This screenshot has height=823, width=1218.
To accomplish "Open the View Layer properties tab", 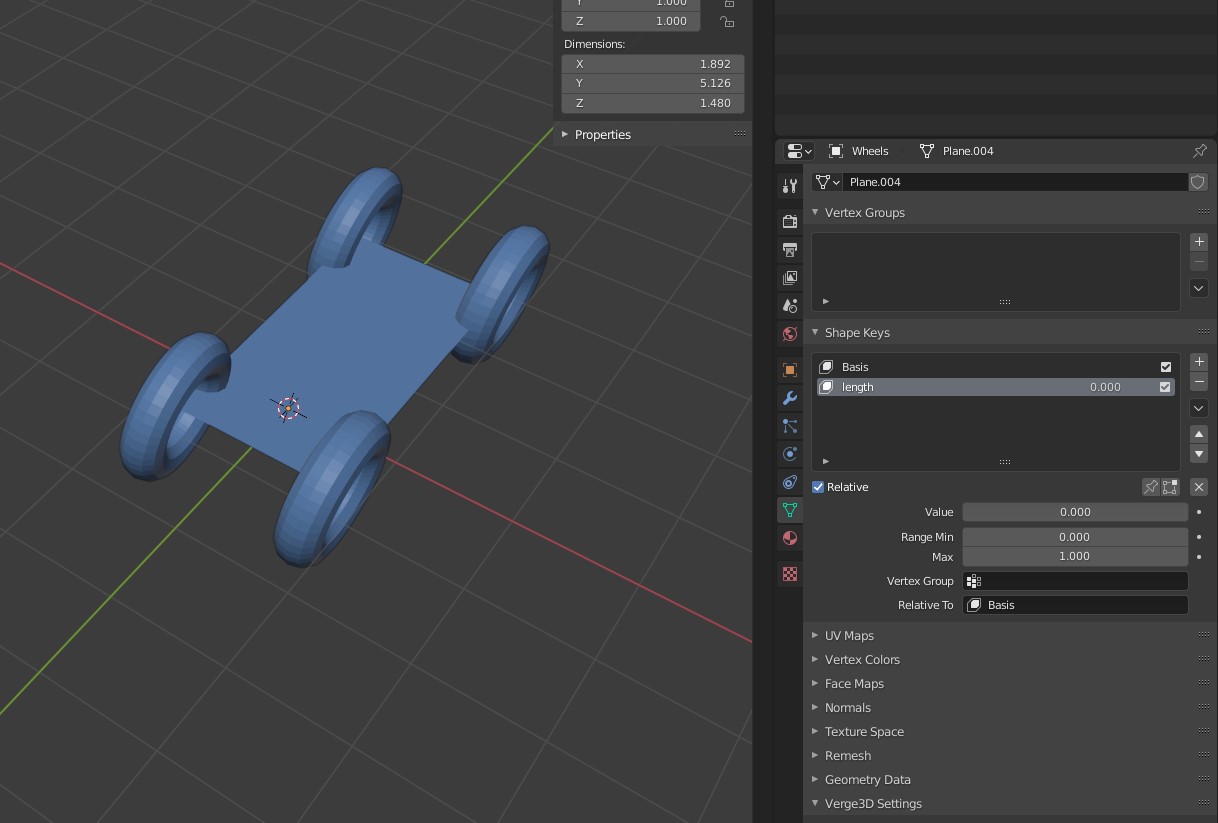I will click(x=790, y=277).
